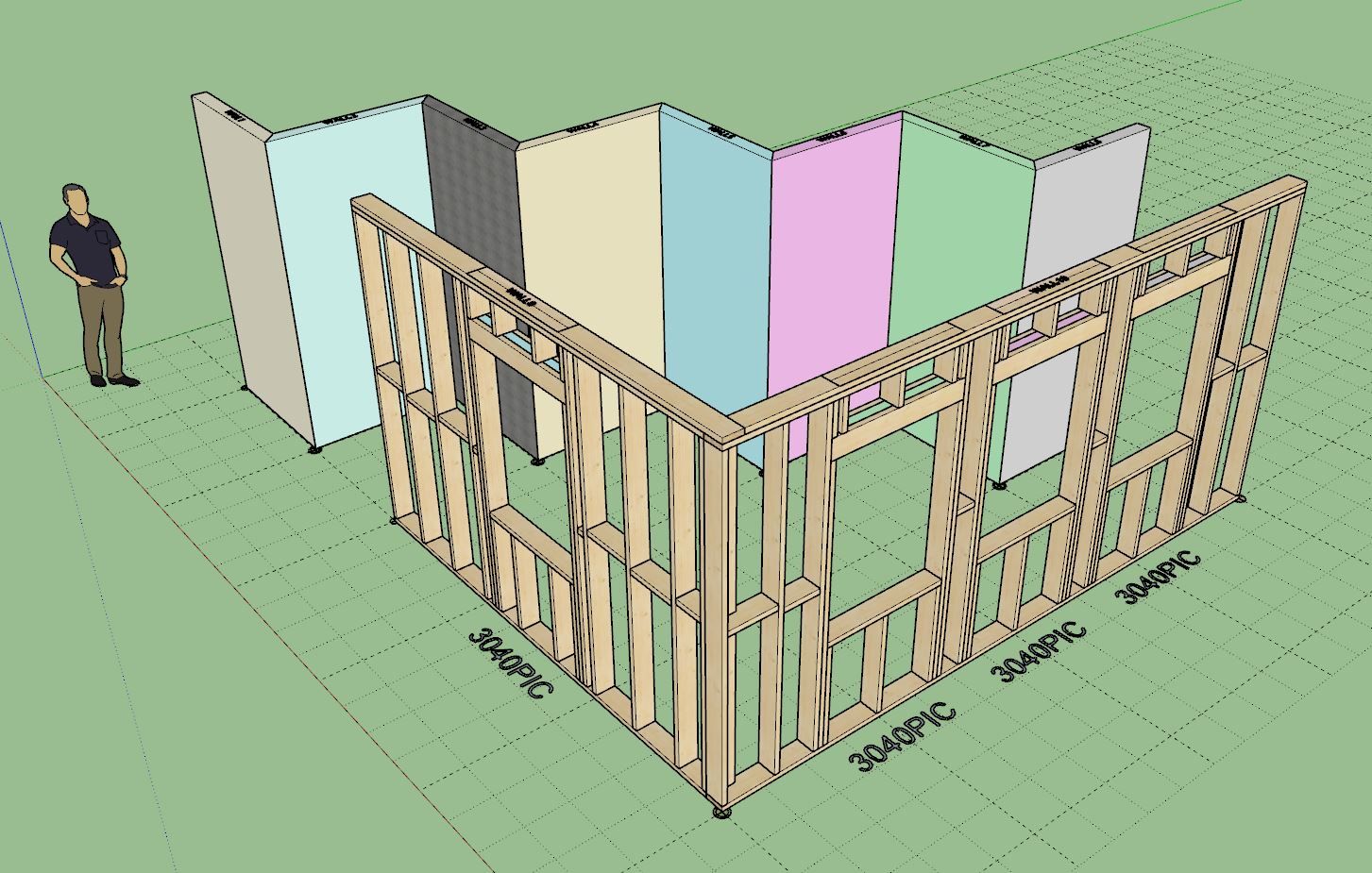Click the 3040PIC label nearest the framed corner
The height and width of the screenshot is (873, 1372).
click(x=903, y=737)
